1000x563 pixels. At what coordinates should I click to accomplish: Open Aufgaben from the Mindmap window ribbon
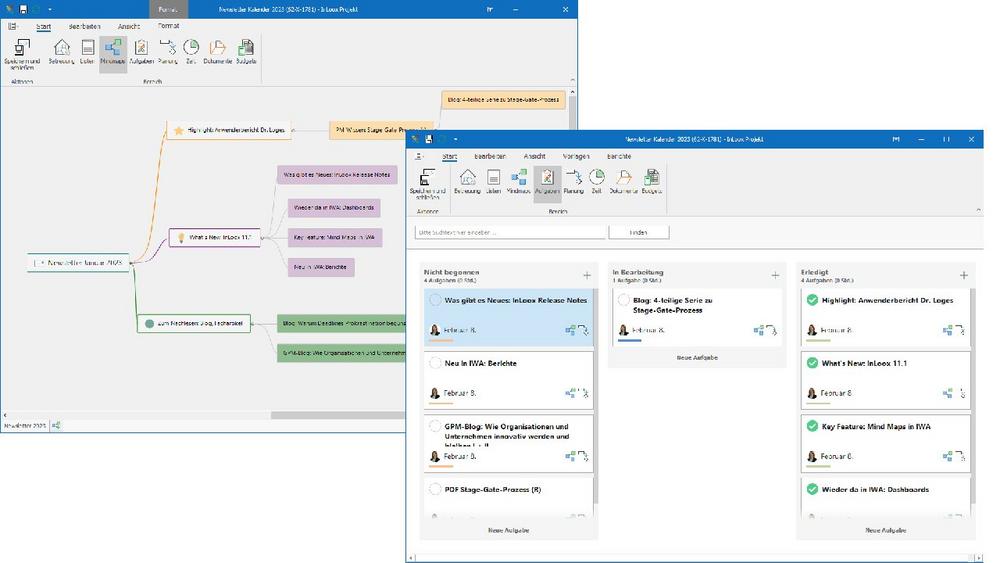click(x=141, y=52)
